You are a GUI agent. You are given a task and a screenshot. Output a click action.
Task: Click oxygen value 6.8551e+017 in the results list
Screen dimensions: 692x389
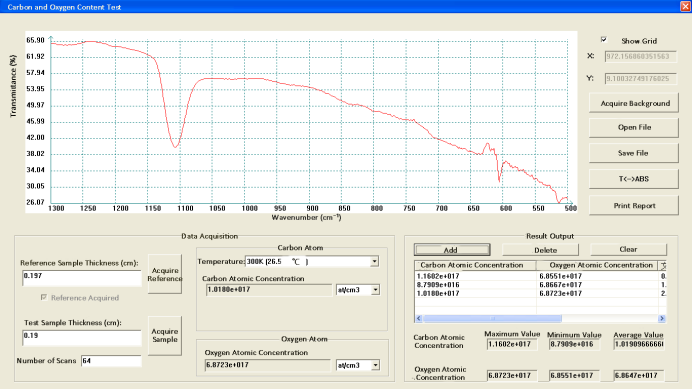coord(560,276)
